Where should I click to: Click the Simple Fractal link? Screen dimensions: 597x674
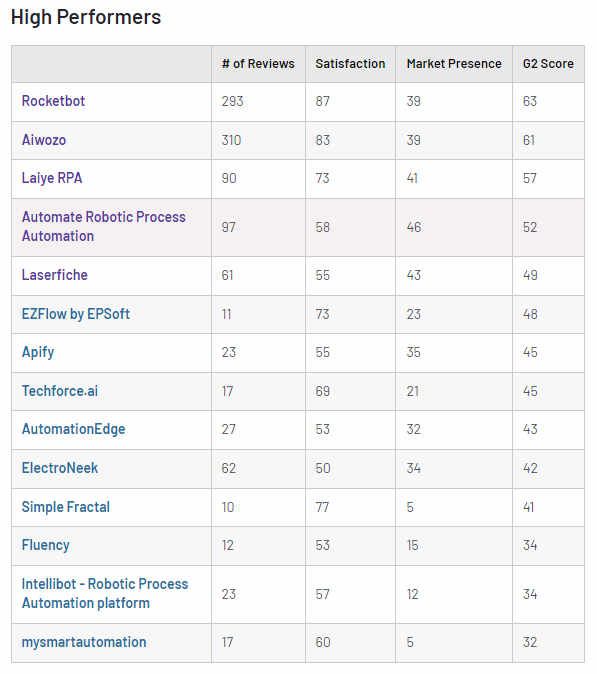point(66,507)
